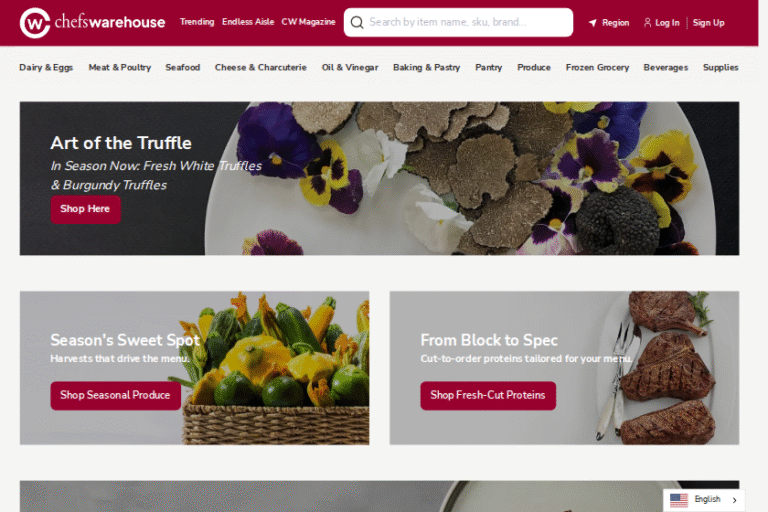Open the Cheese & Charcuterie menu

[261, 68]
